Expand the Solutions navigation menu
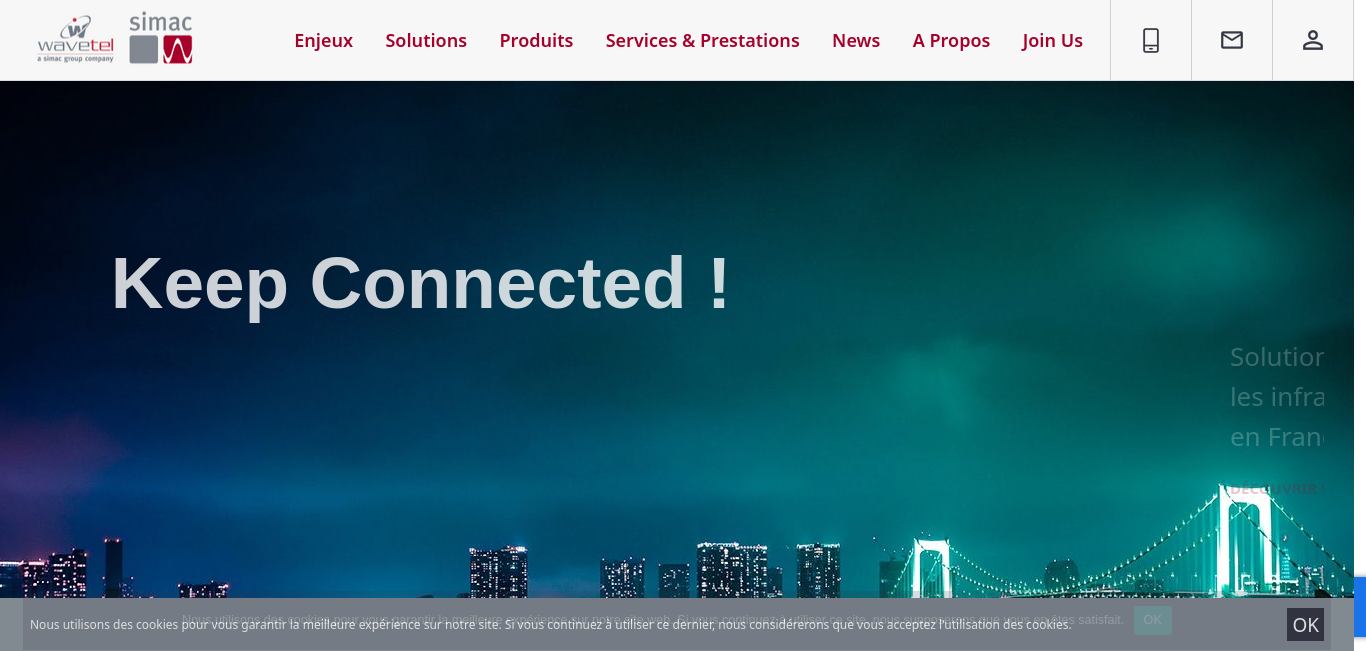The width and height of the screenshot is (1366, 651). pos(426,40)
